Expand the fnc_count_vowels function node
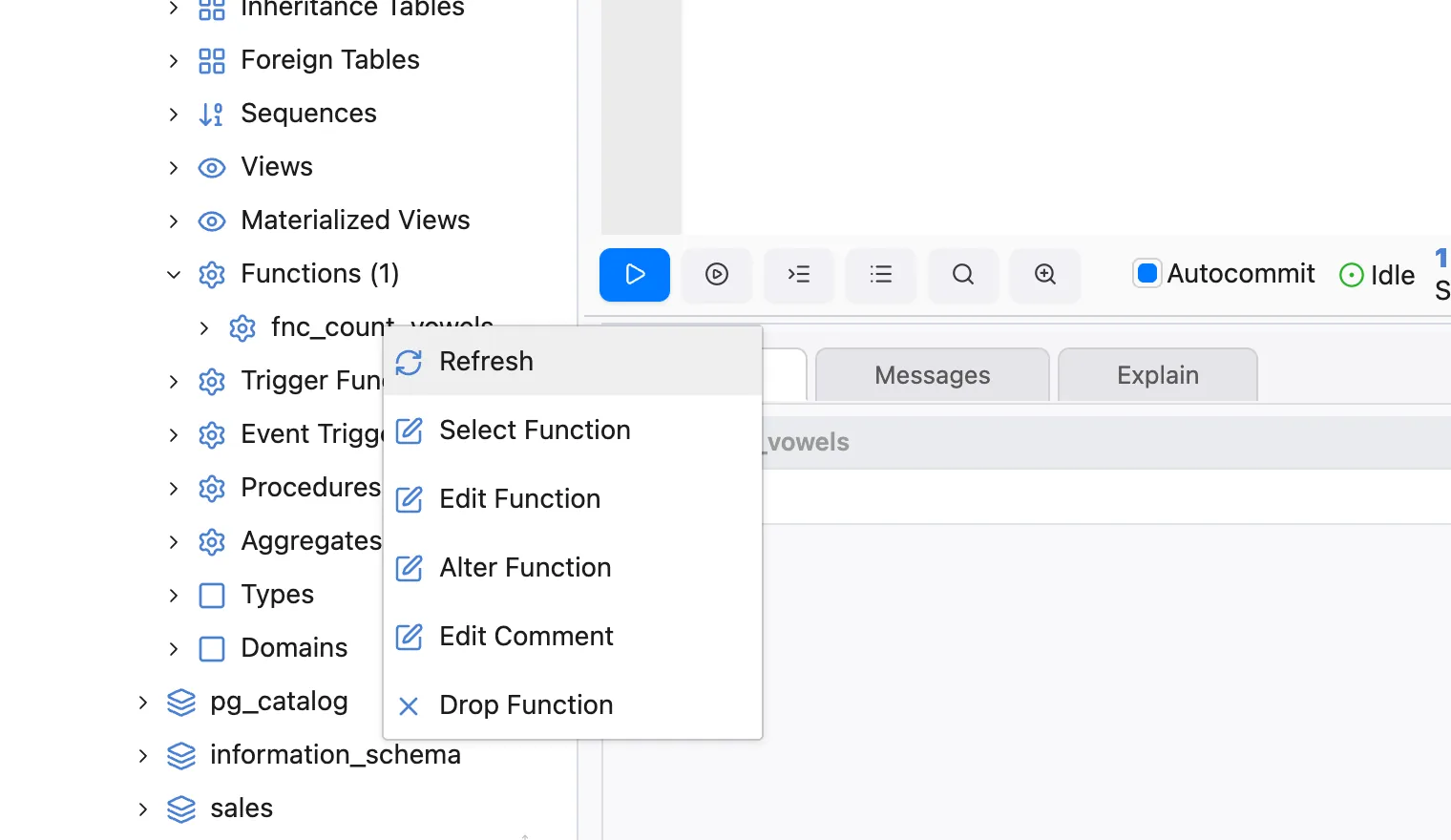1451x840 pixels. click(203, 328)
